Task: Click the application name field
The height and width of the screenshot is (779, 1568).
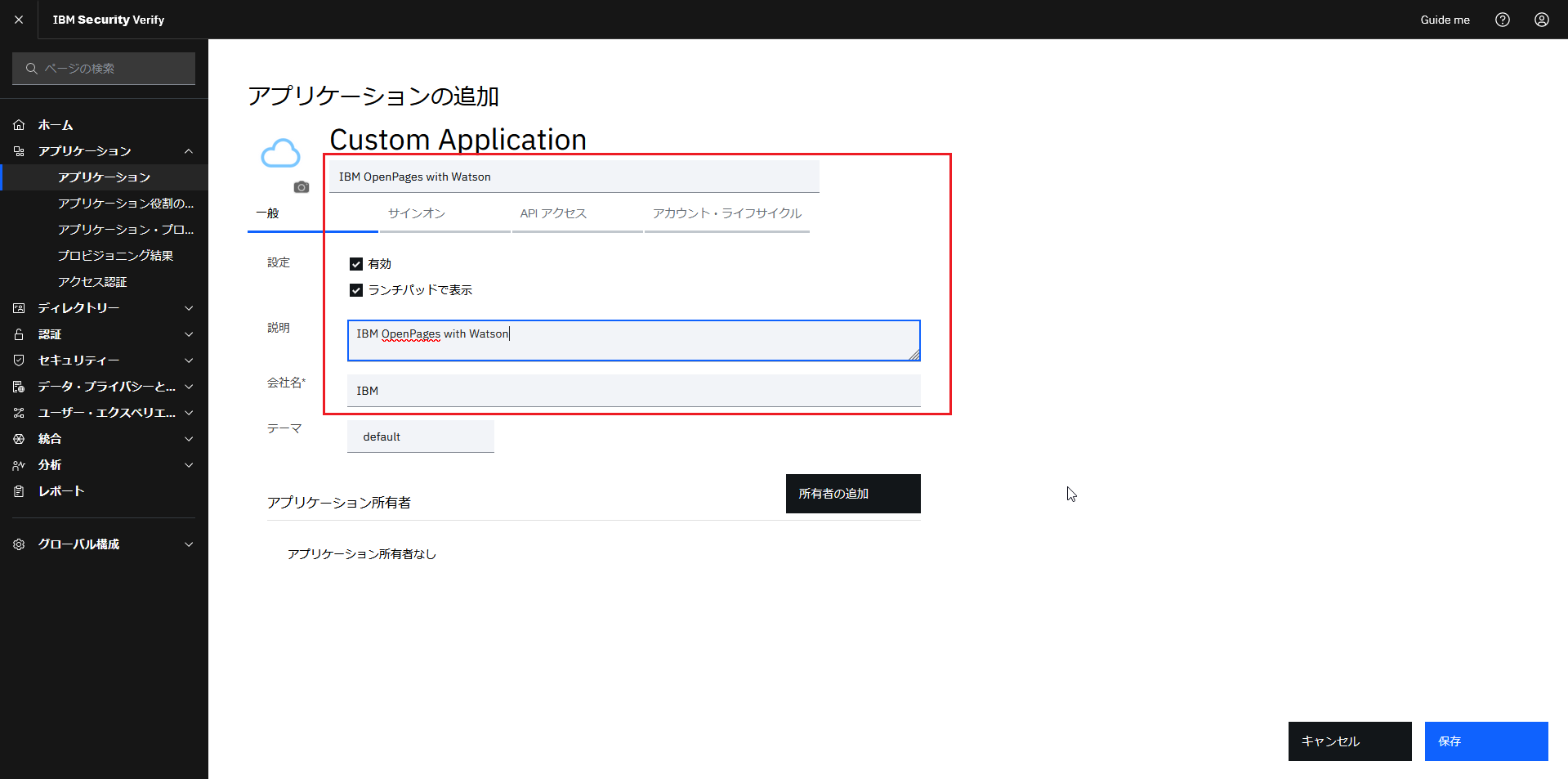Action: (574, 177)
